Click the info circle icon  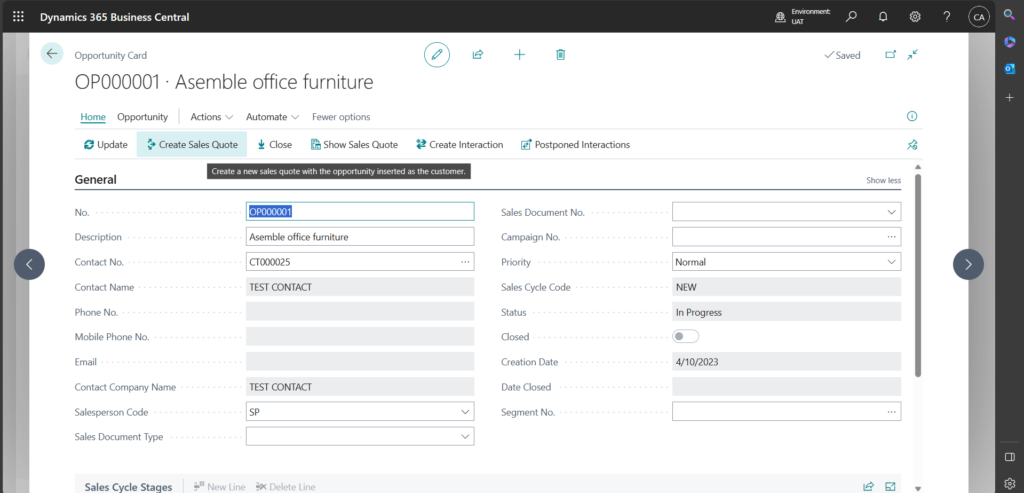coord(912,116)
